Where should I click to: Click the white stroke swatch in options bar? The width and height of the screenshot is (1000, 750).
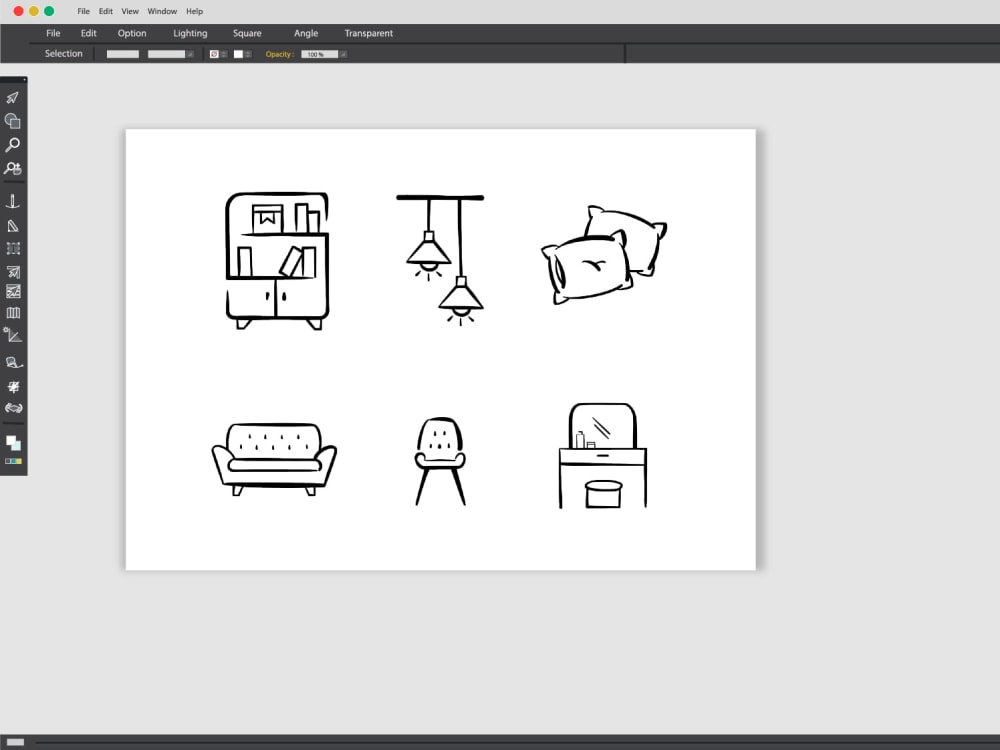pos(238,54)
